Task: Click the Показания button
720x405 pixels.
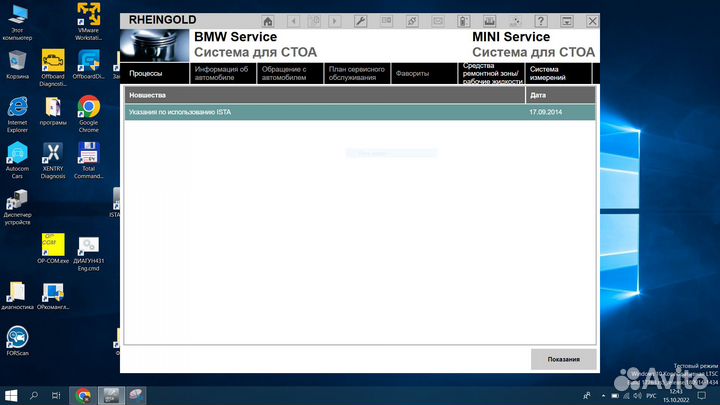Action: pyautogui.click(x=563, y=359)
